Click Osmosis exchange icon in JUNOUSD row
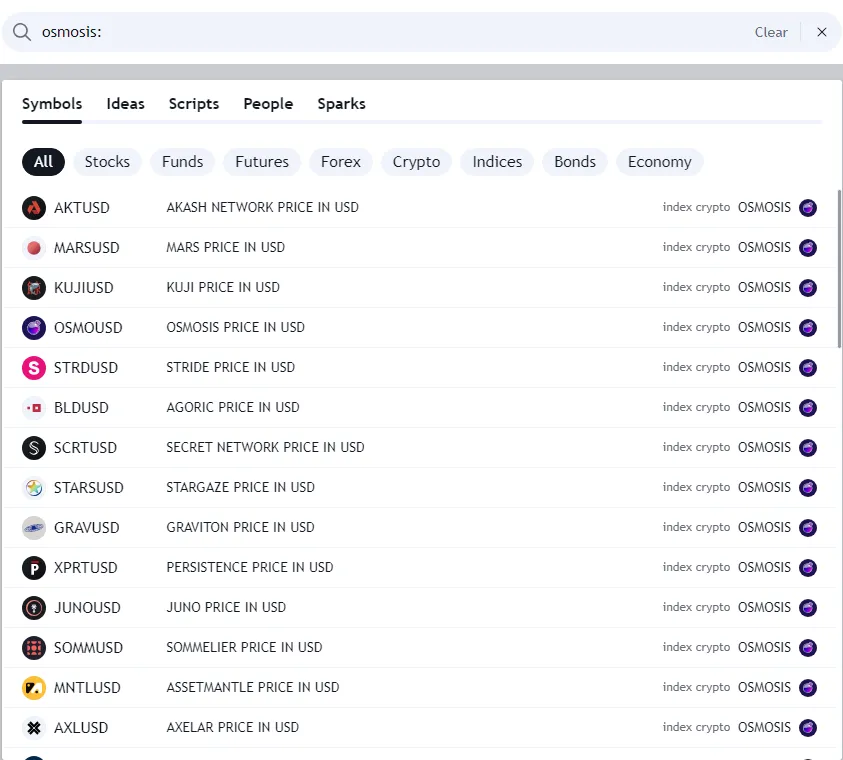Viewport: 843px width, 760px height. pyautogui.click(x=808, y=608)
